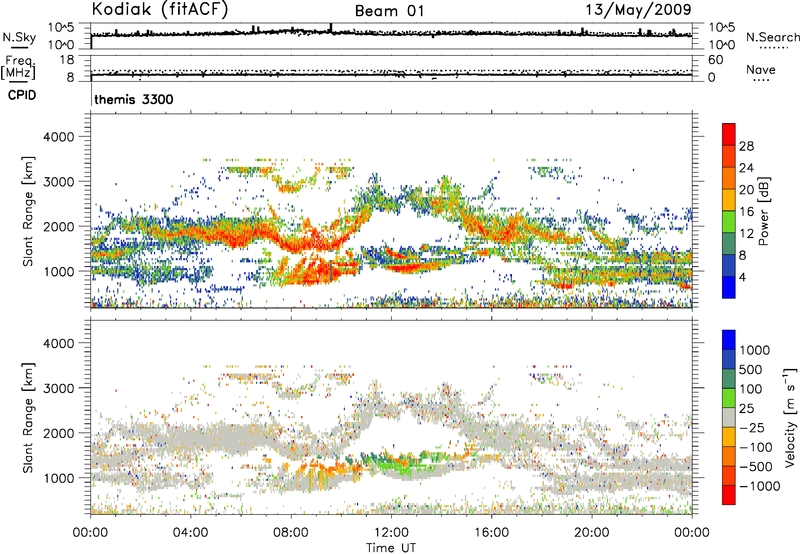Screen dimensions: 800x554
Task: Select the 'themis 3300' CPID text
Action: click(x=134, y=99)
